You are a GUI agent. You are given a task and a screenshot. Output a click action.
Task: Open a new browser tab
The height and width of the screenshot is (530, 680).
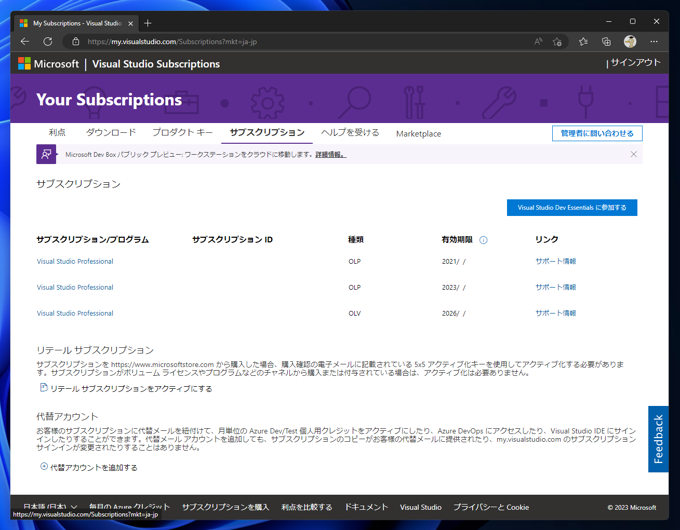pyautogui.click(x=148, y=22)
